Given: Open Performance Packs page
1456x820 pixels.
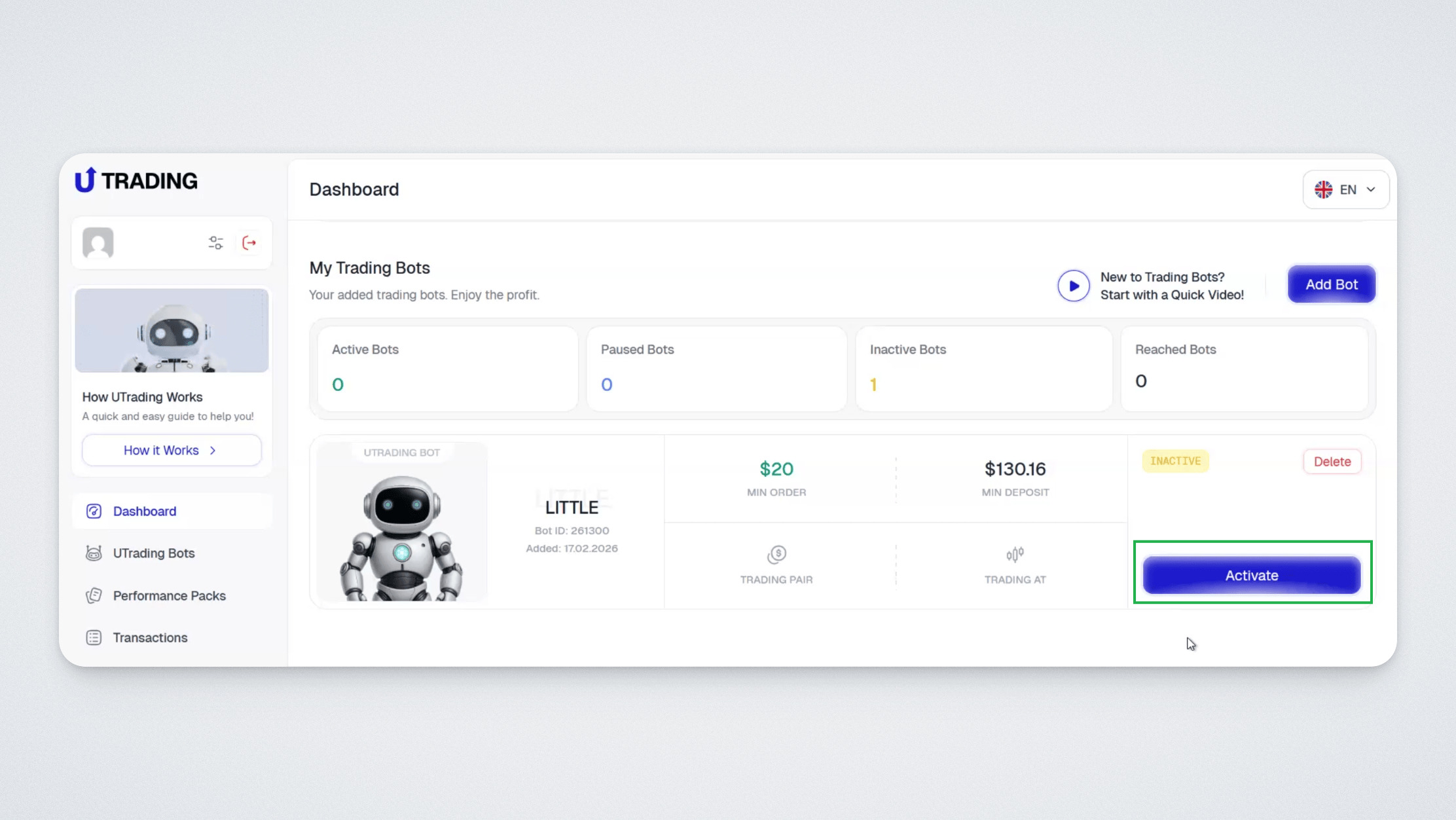Looking at the screenshot, I should 169,596.
